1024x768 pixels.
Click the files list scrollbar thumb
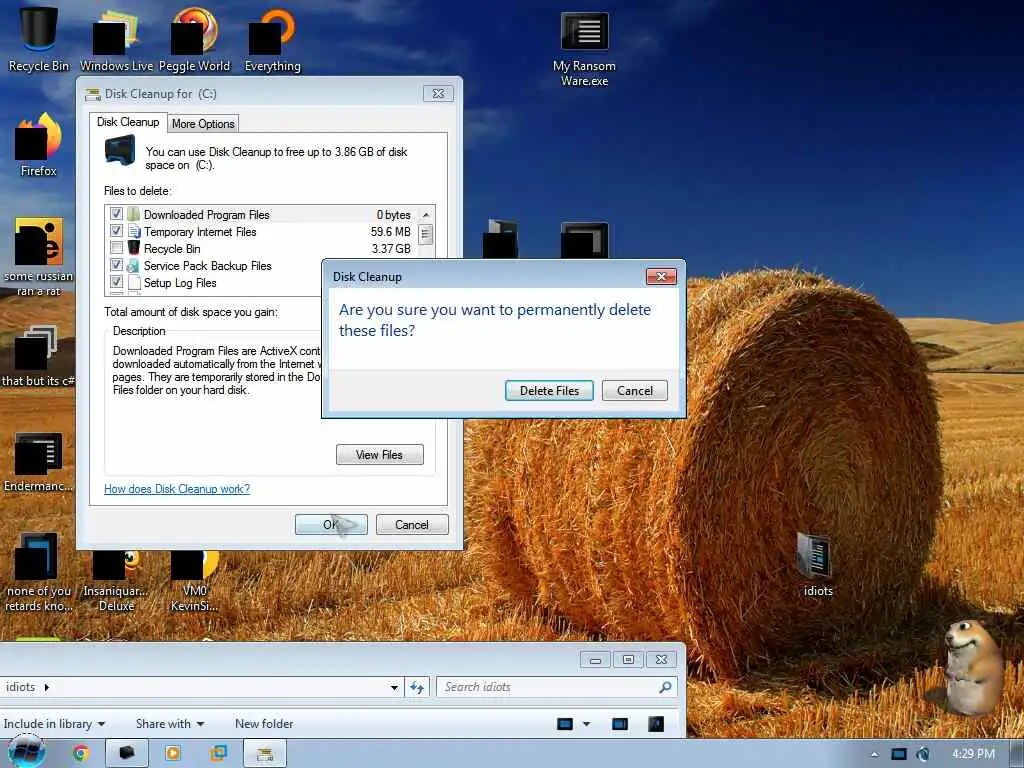pyautogui.click(x=426, y=234)
